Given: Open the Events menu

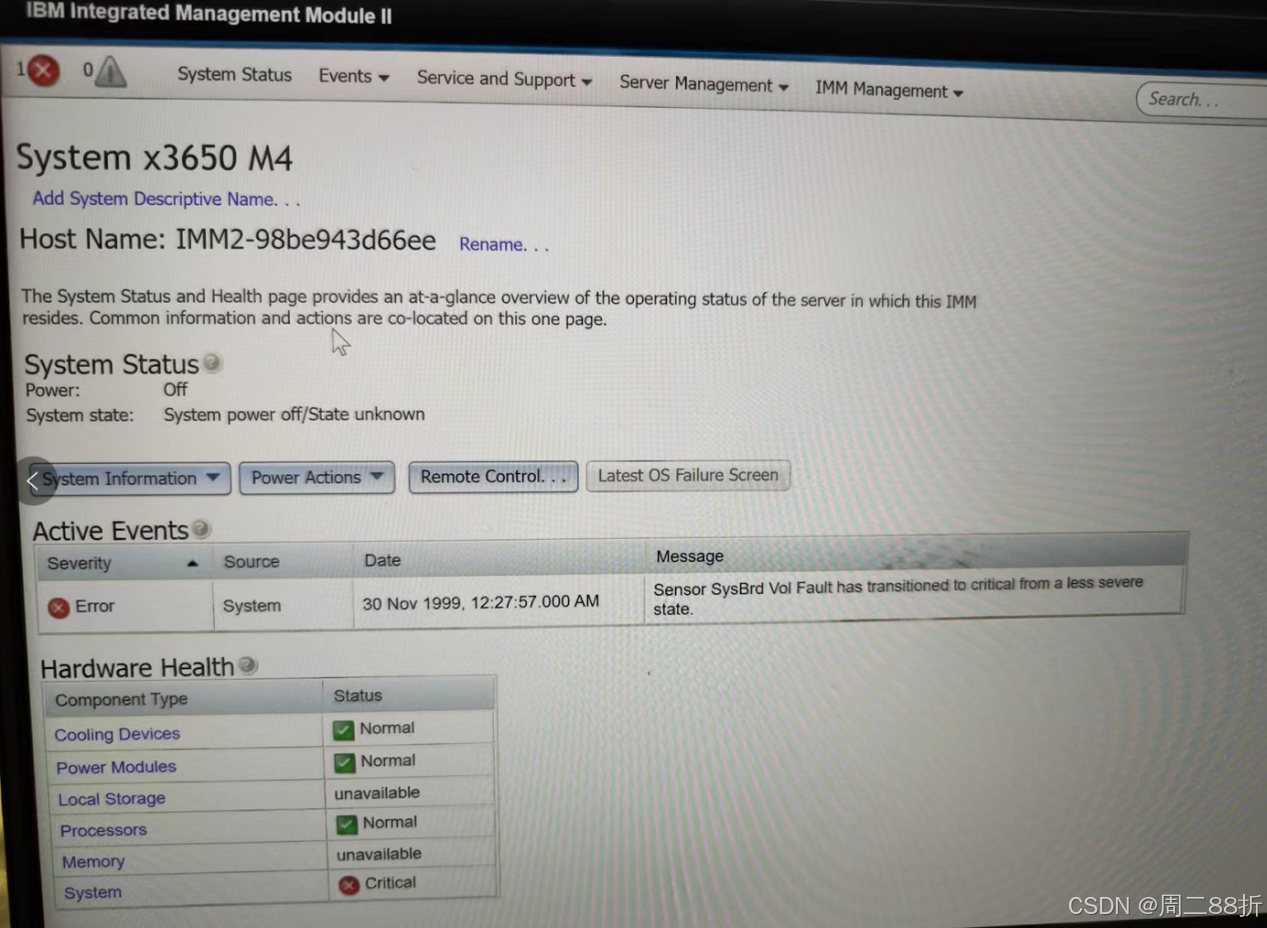Looking at the screenshot, I should point(354,77).
